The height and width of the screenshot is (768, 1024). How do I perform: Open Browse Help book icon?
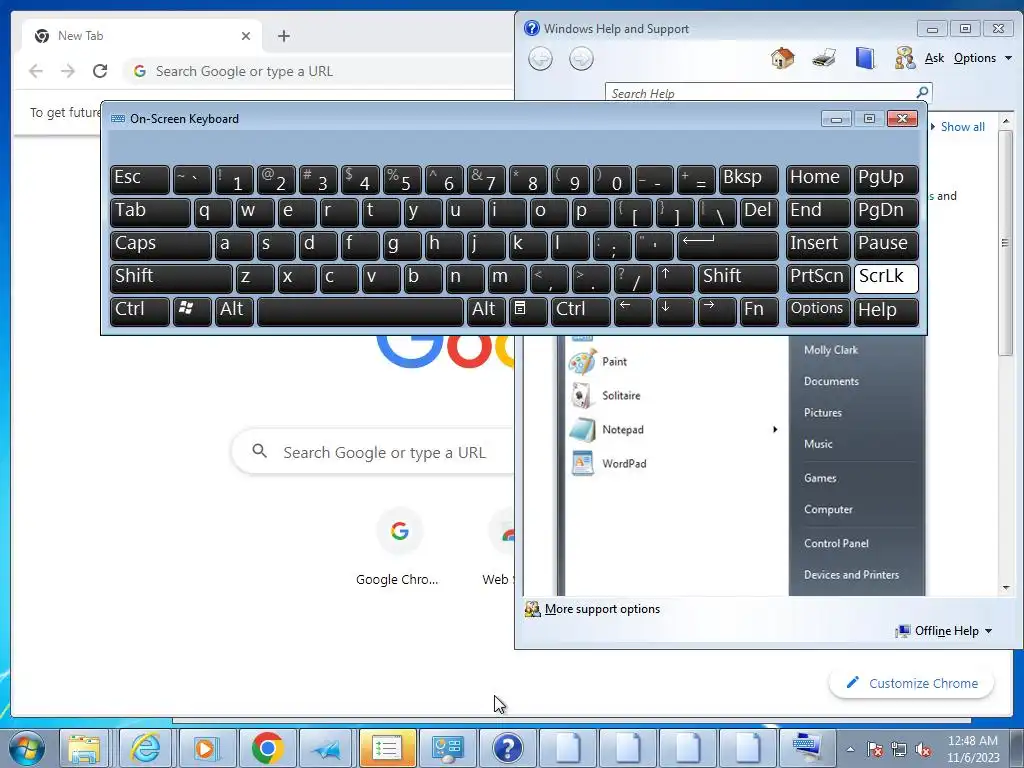(865, 58)
